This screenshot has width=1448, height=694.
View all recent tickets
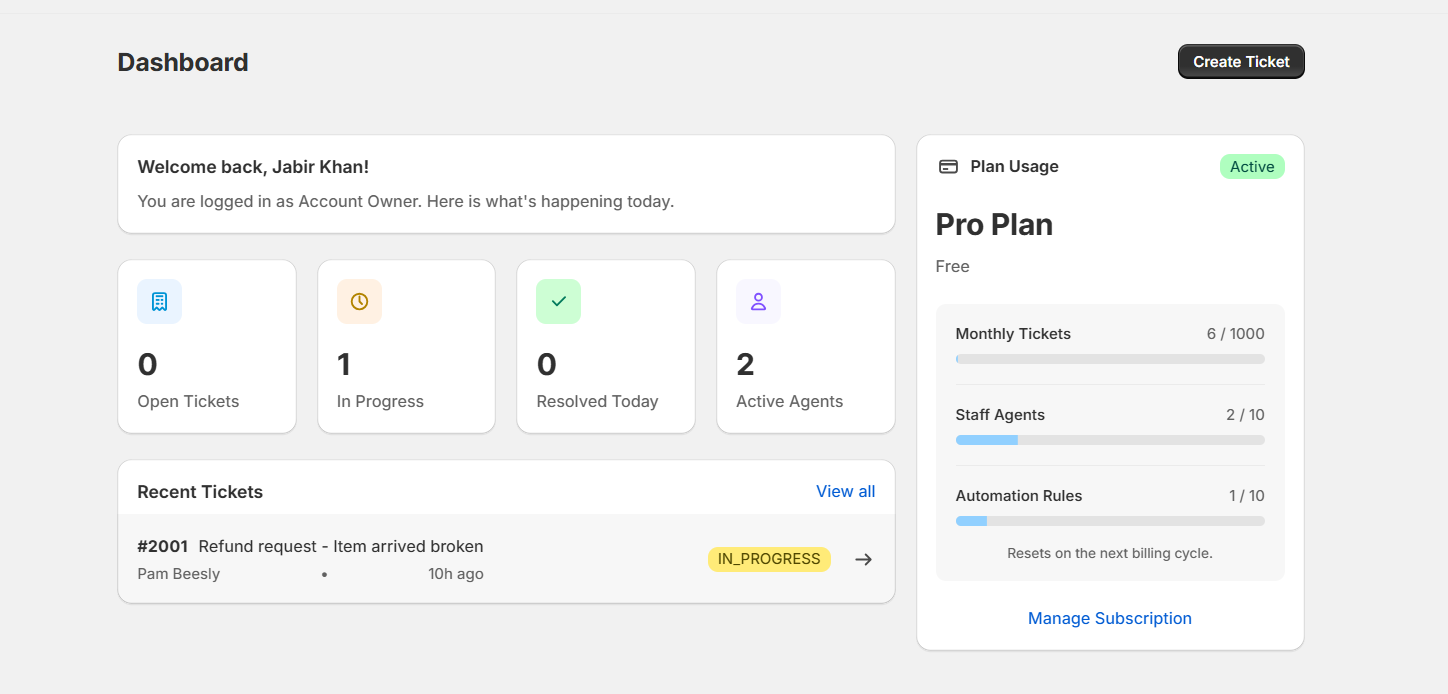(845, 491)
